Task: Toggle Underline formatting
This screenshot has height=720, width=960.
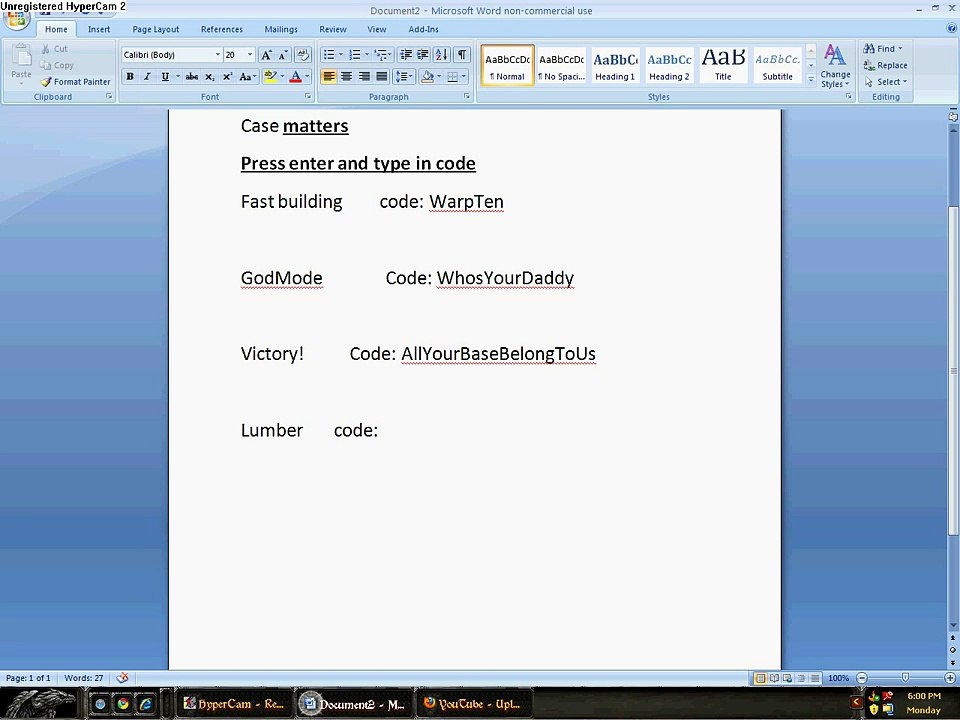Action: [x=165, y=77]
